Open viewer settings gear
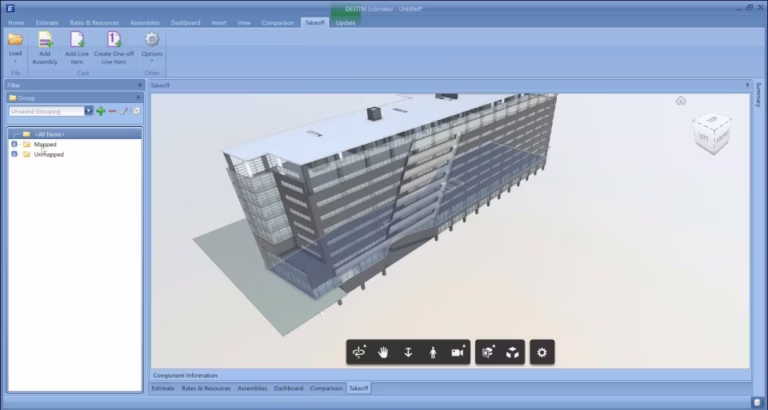Image resolution: width=768 pixels, height=410 pixels. [x=542, y=352]
